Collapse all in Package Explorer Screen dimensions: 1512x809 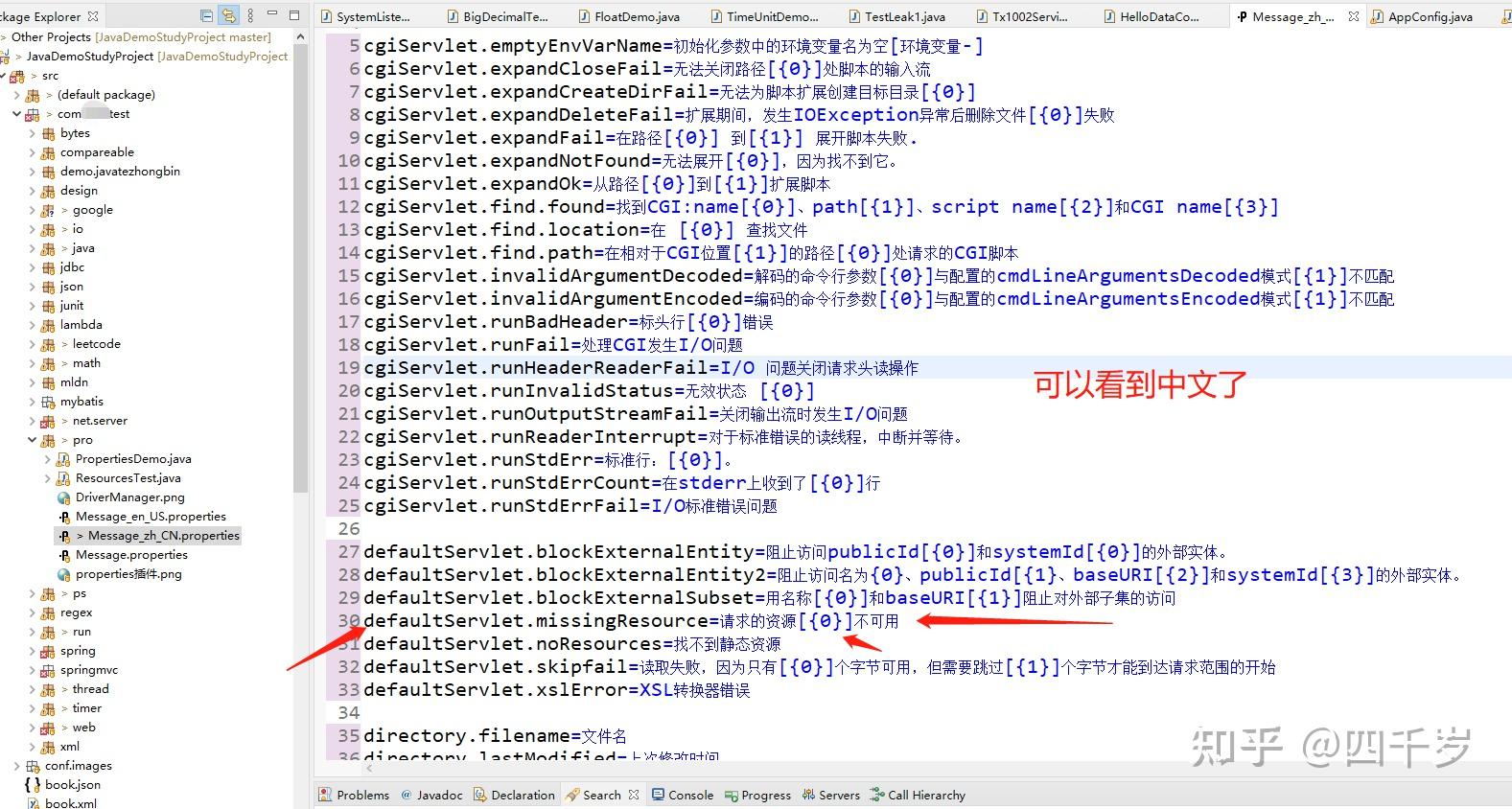pyautogui.click(x=207, y=15)
